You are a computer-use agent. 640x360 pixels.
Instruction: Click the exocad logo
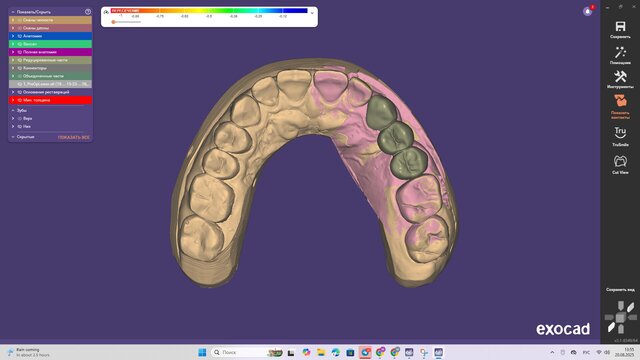click(563, 329)
